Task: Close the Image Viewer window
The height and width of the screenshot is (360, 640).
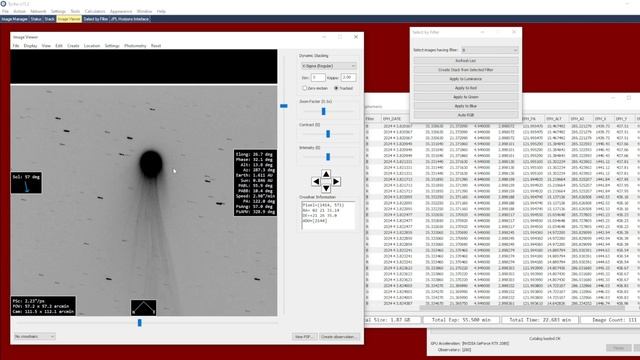Action: click(x=356, y=37)
